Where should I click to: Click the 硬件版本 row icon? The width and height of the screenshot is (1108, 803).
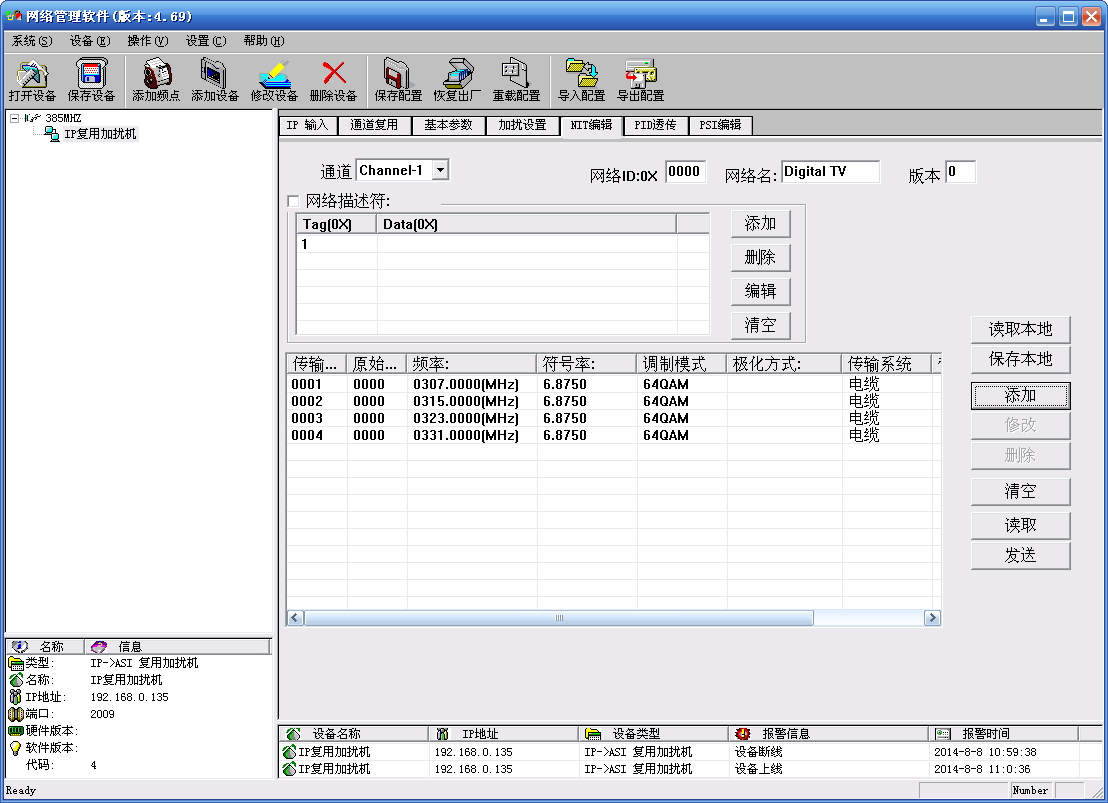pyautogui.click(x=16, y=731)
